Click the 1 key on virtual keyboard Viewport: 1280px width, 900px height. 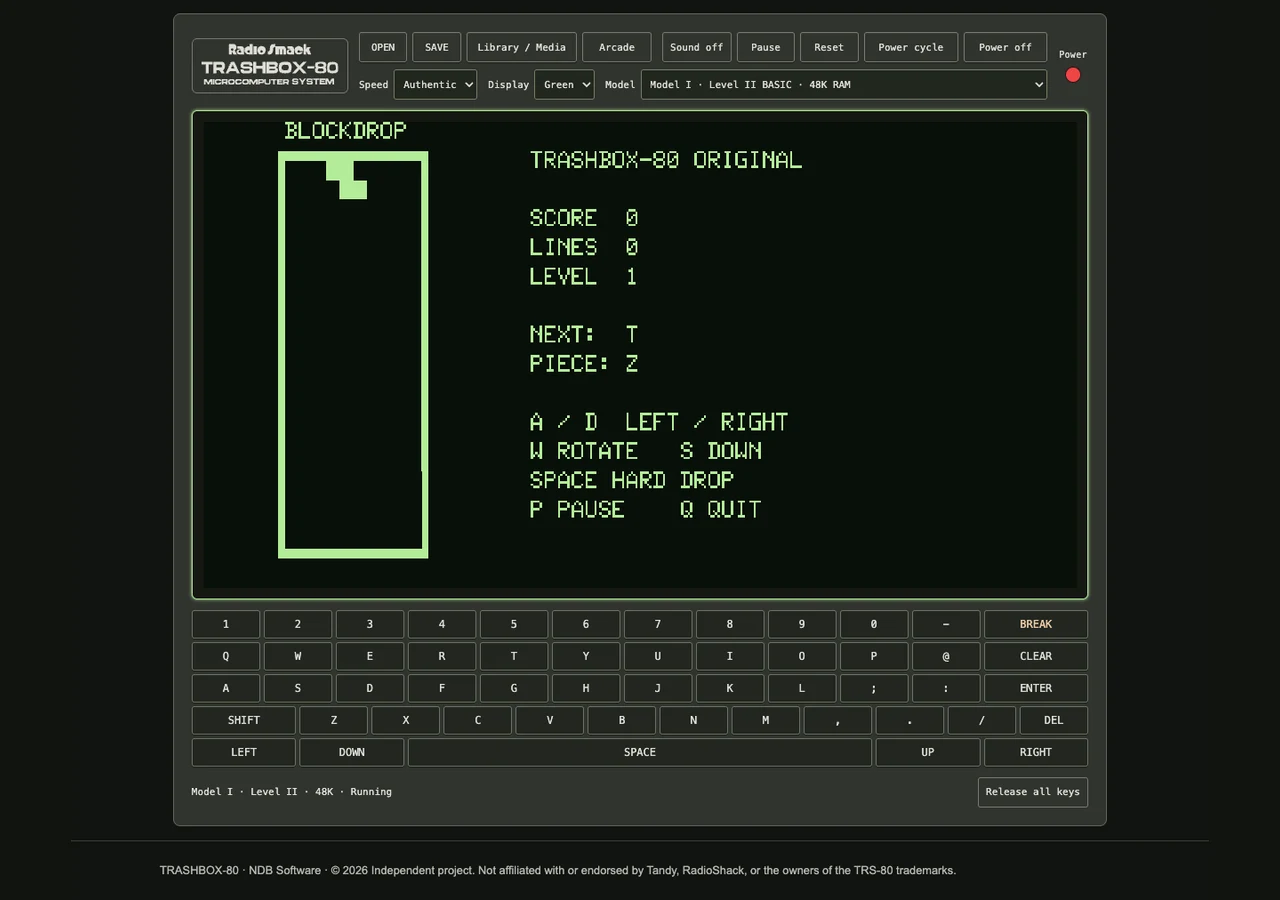(x=226, y=624)
